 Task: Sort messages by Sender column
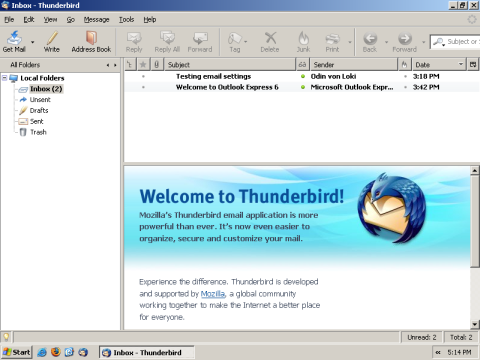point(354,65)
